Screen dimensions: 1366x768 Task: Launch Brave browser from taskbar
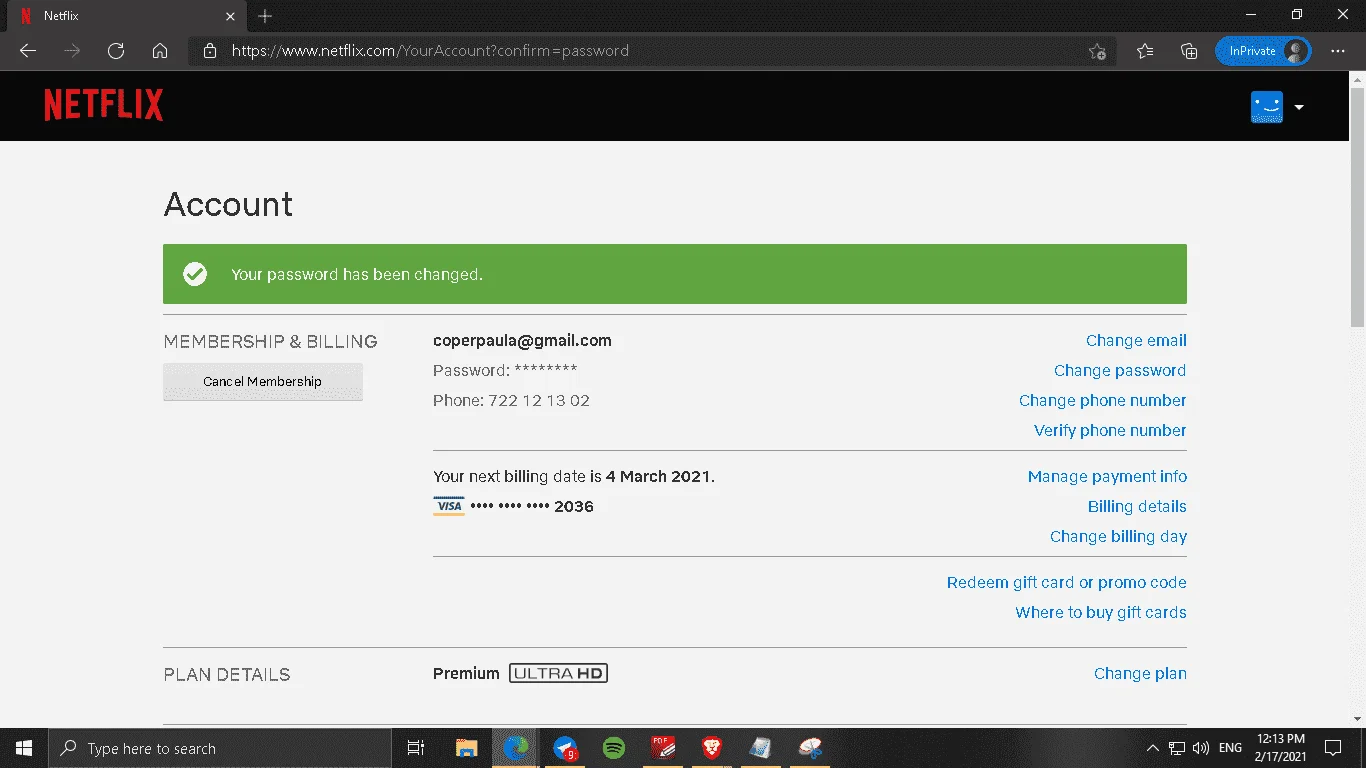711,748
